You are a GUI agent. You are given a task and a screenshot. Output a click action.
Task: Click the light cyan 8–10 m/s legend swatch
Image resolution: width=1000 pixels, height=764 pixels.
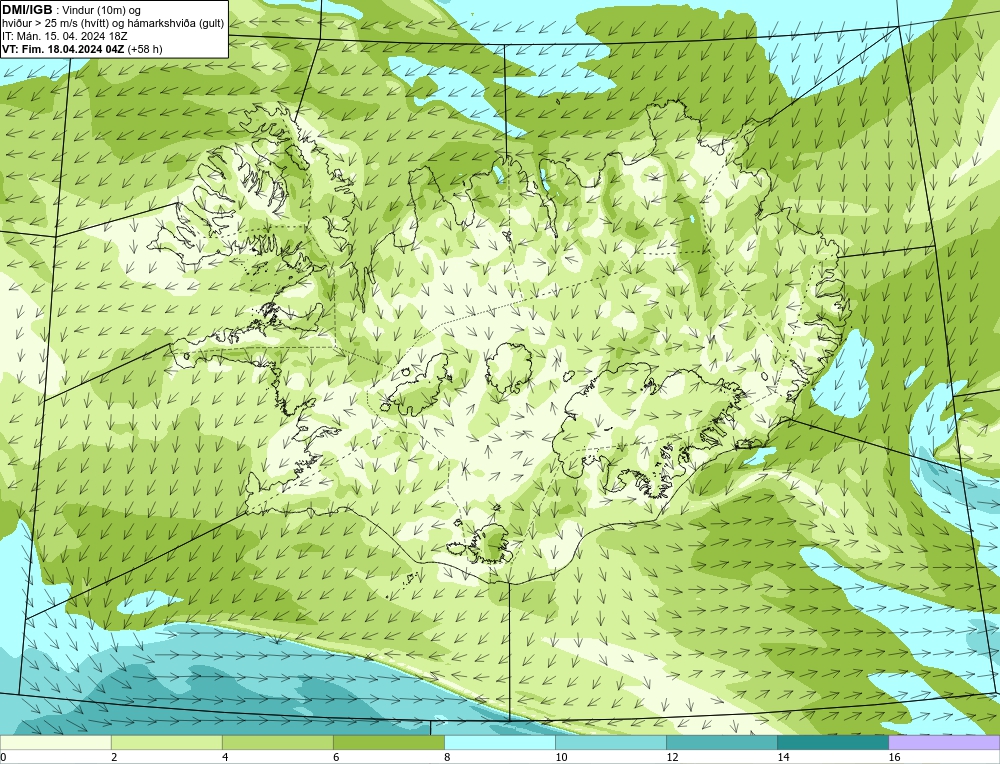(499, 742)
